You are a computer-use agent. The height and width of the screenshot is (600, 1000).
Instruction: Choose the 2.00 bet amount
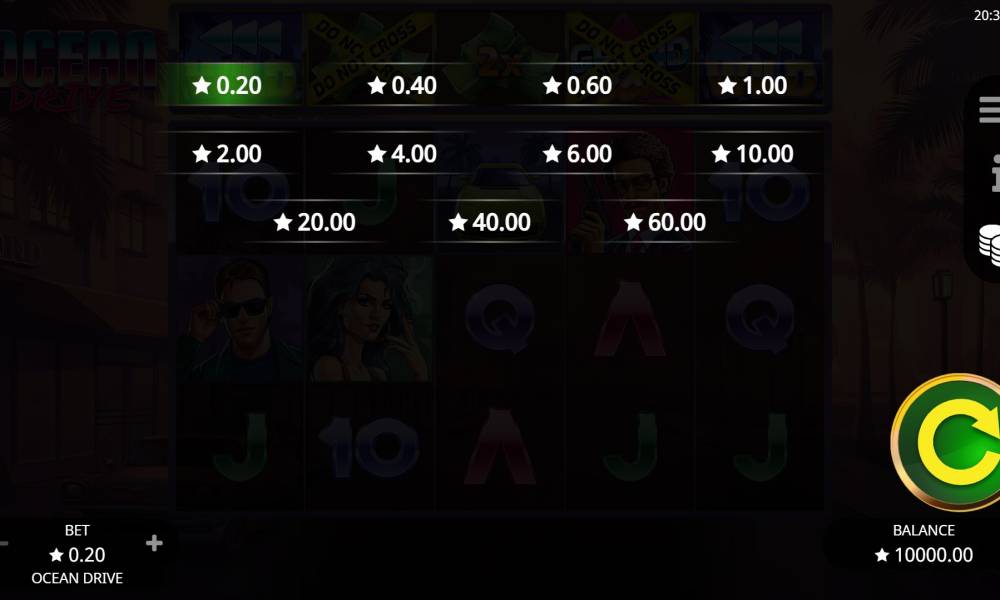[x=228, y=154]
